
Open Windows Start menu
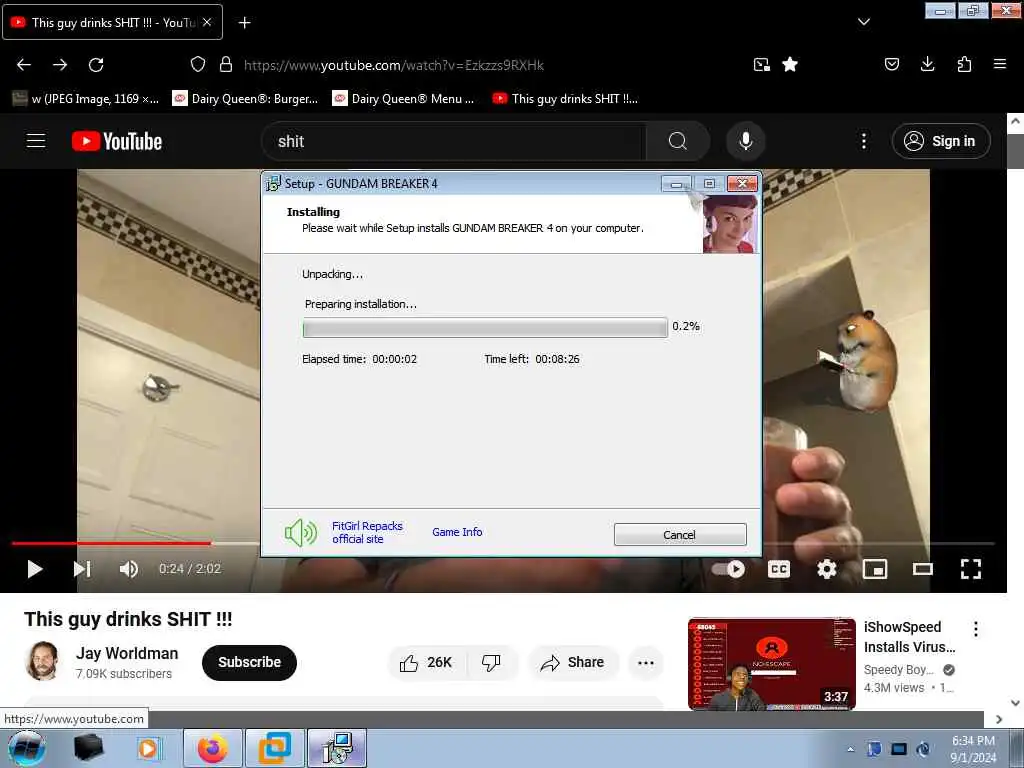(x=26, y=749)
